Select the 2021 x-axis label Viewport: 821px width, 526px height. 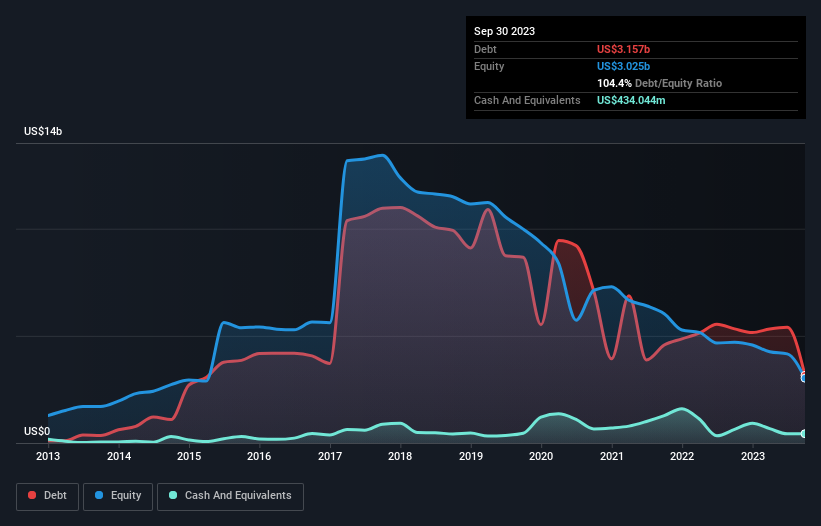pos(612,456)
